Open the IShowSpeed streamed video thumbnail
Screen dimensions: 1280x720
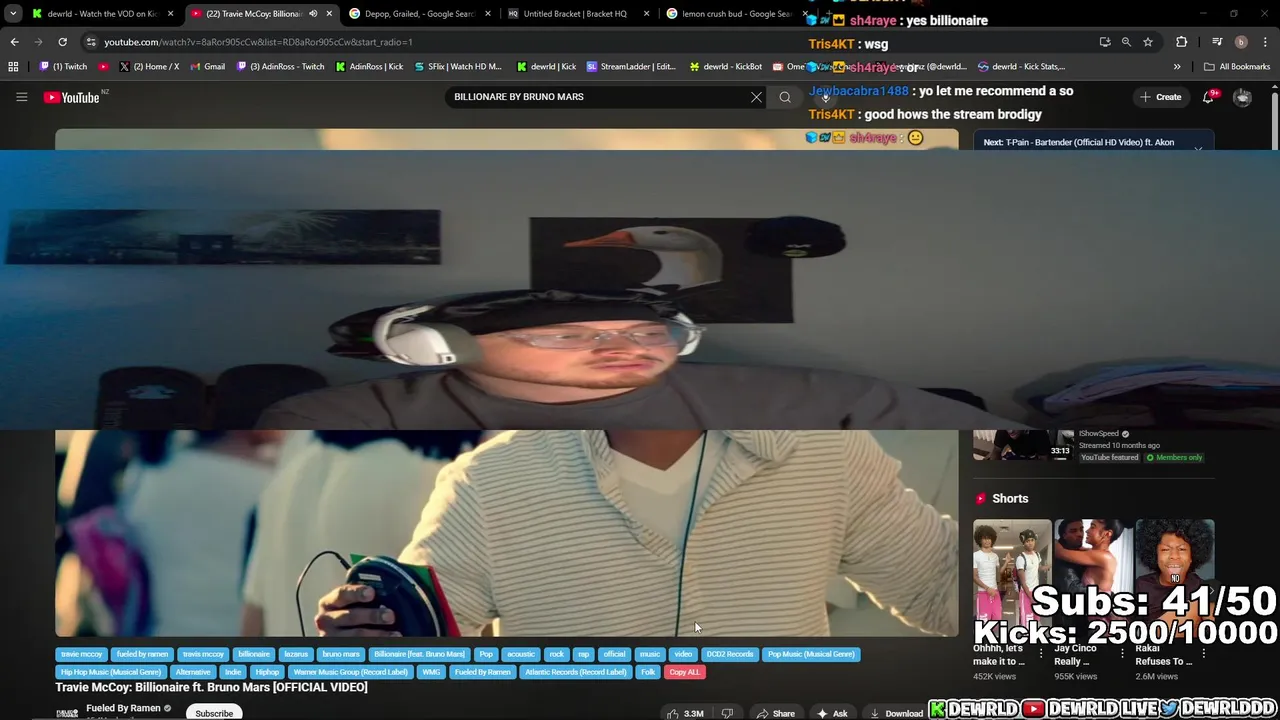[x=1024, y=445]
